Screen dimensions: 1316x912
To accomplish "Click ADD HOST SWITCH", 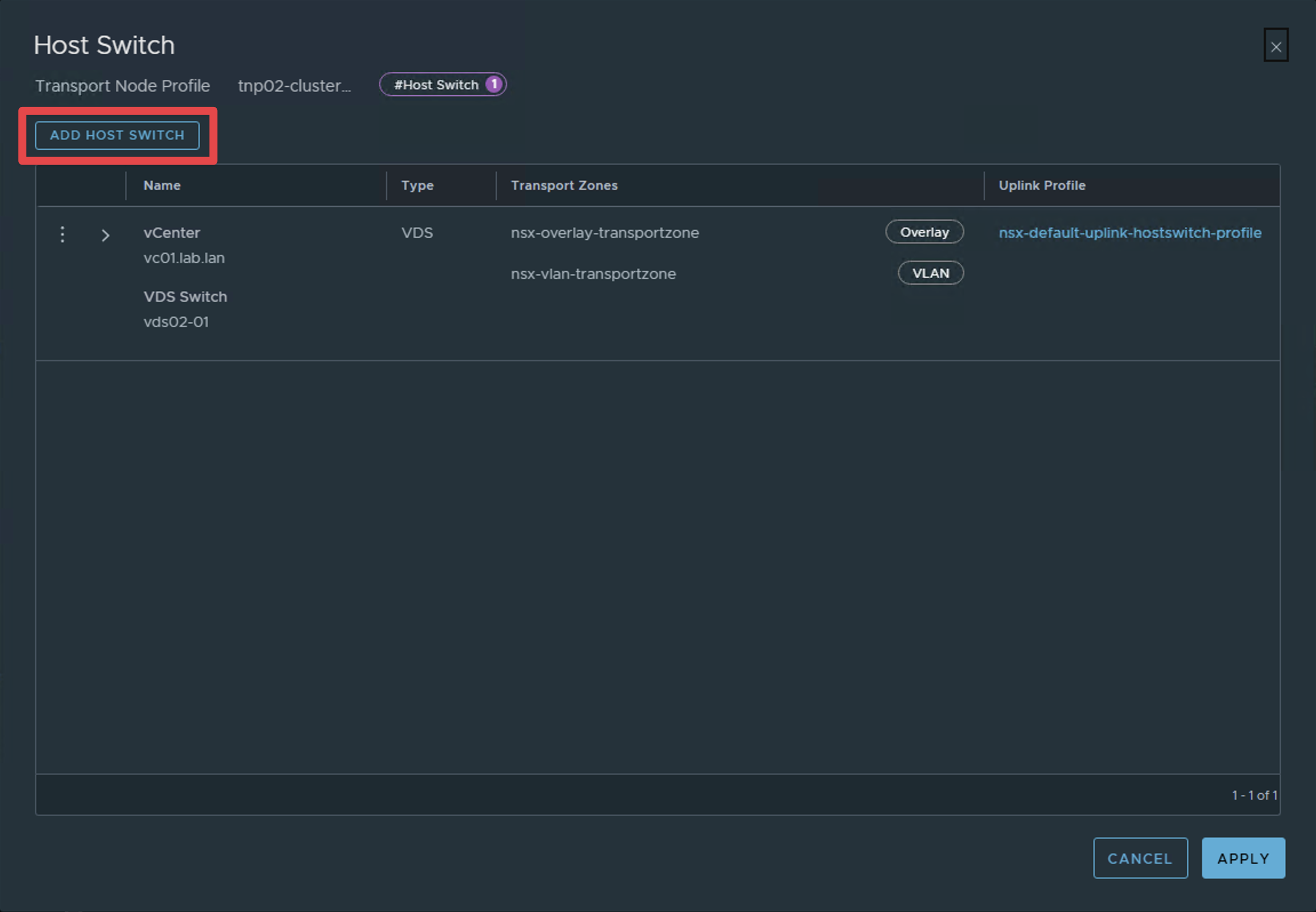I will pos(117,135).
